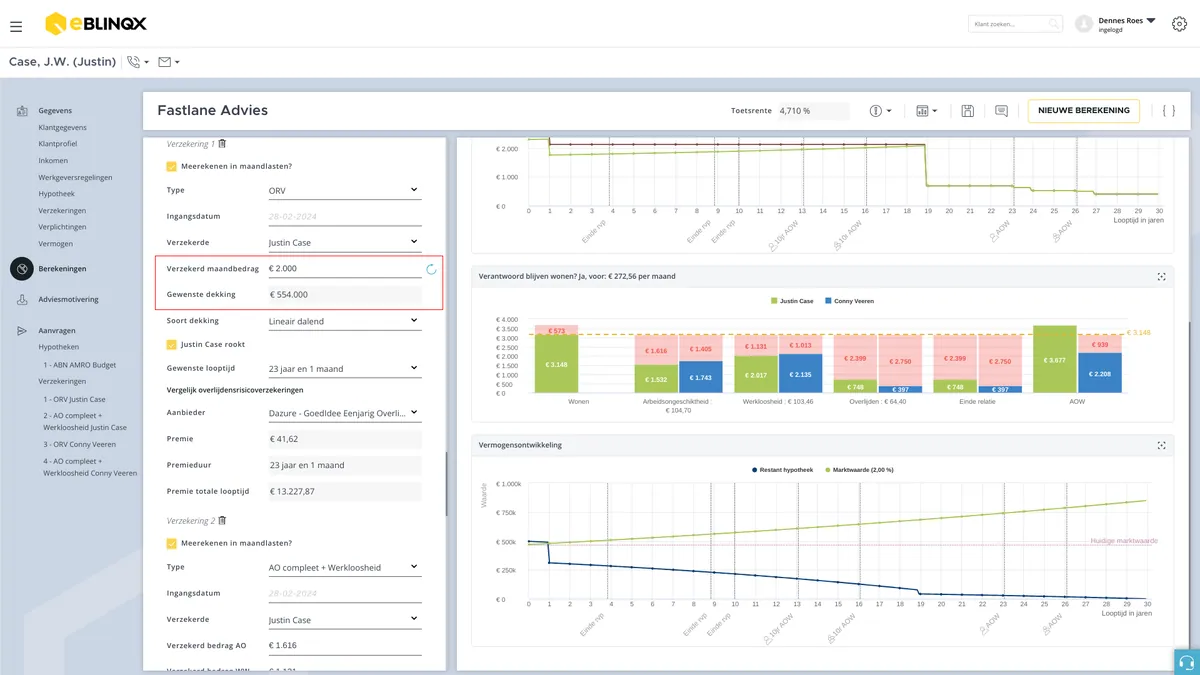Open Inkomen section in sidebar
The height and width of the screenshot is (675, 1200).
tap(53, 161)
